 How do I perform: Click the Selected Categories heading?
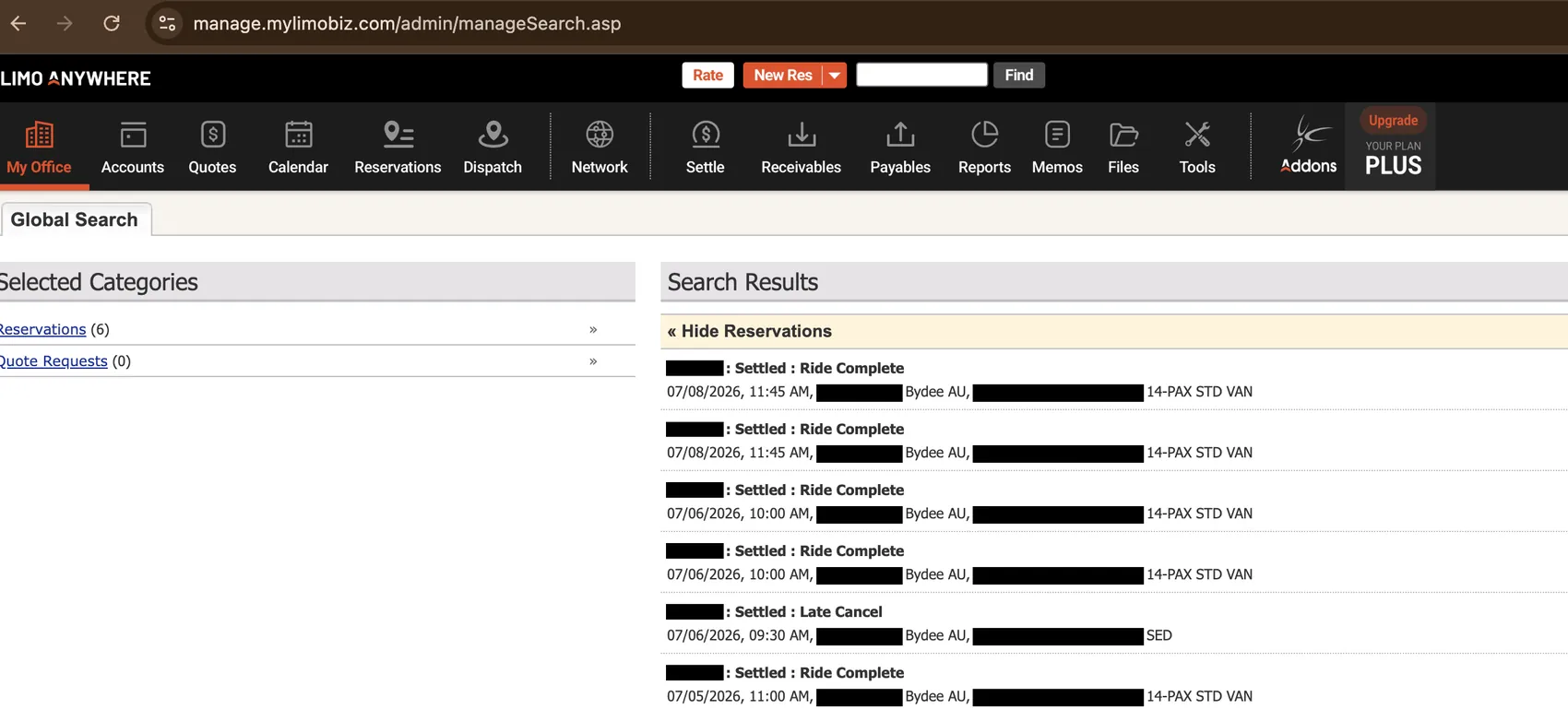tap(99, 282)
